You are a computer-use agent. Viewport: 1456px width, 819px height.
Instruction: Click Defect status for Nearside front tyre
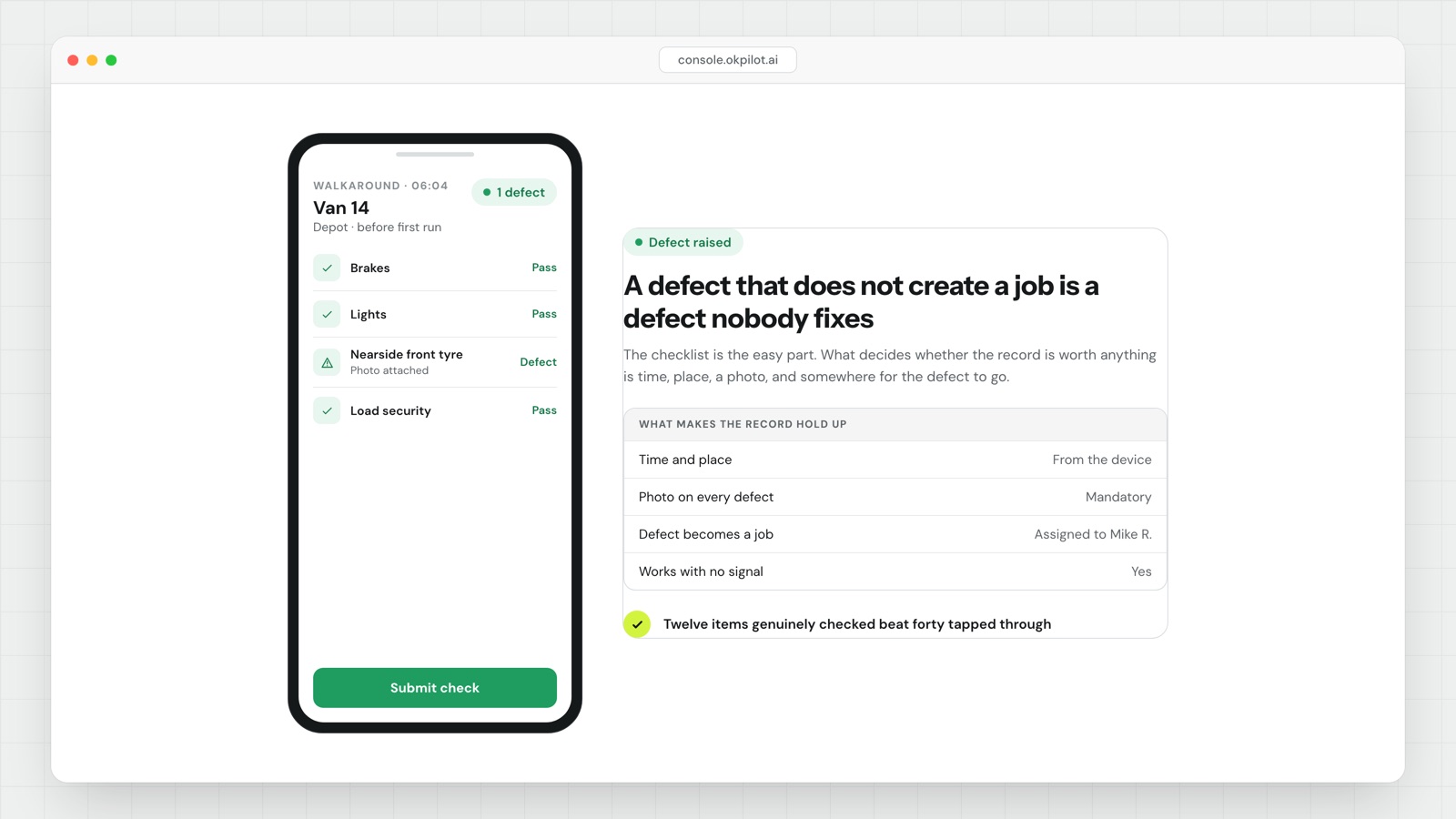(539, 362)
